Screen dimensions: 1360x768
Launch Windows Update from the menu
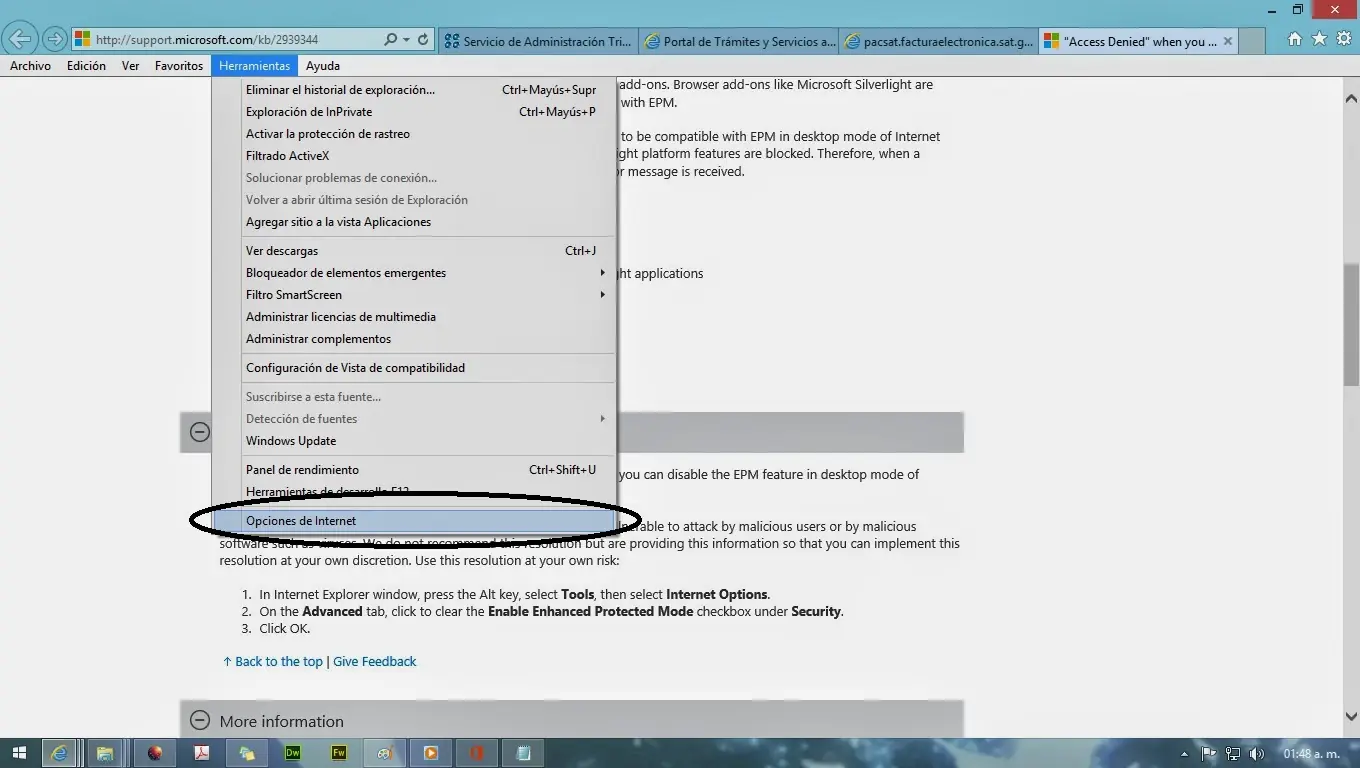tap(429, 441)
